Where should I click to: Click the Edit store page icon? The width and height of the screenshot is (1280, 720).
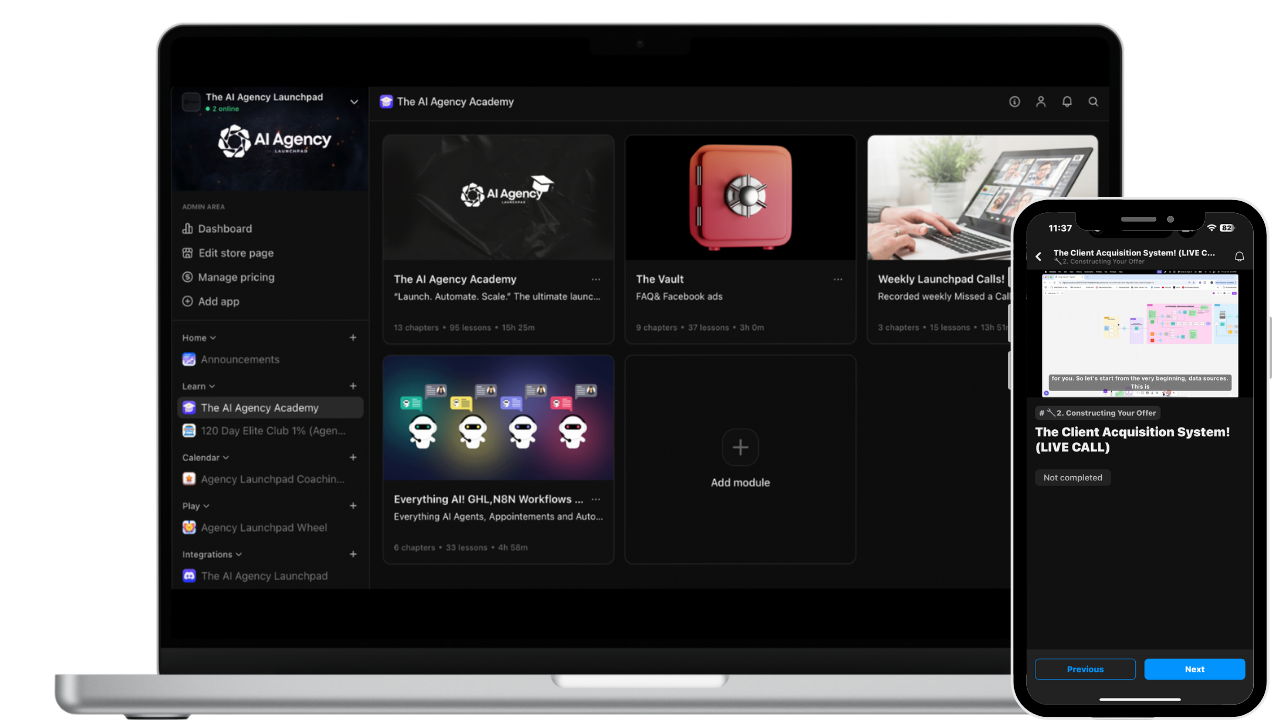coord(188,253)
